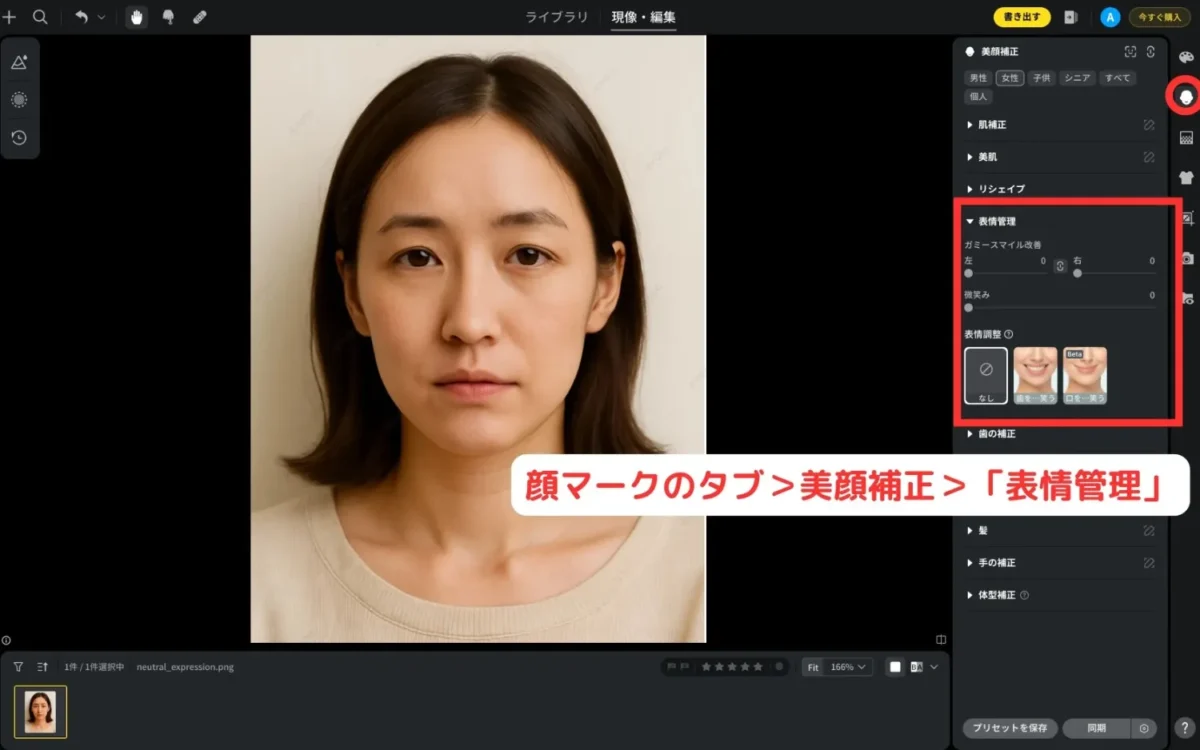This screenshot has height=750, width=1200.
Task: Select the 男性 face filter
Action: click(x=978, y=78)
